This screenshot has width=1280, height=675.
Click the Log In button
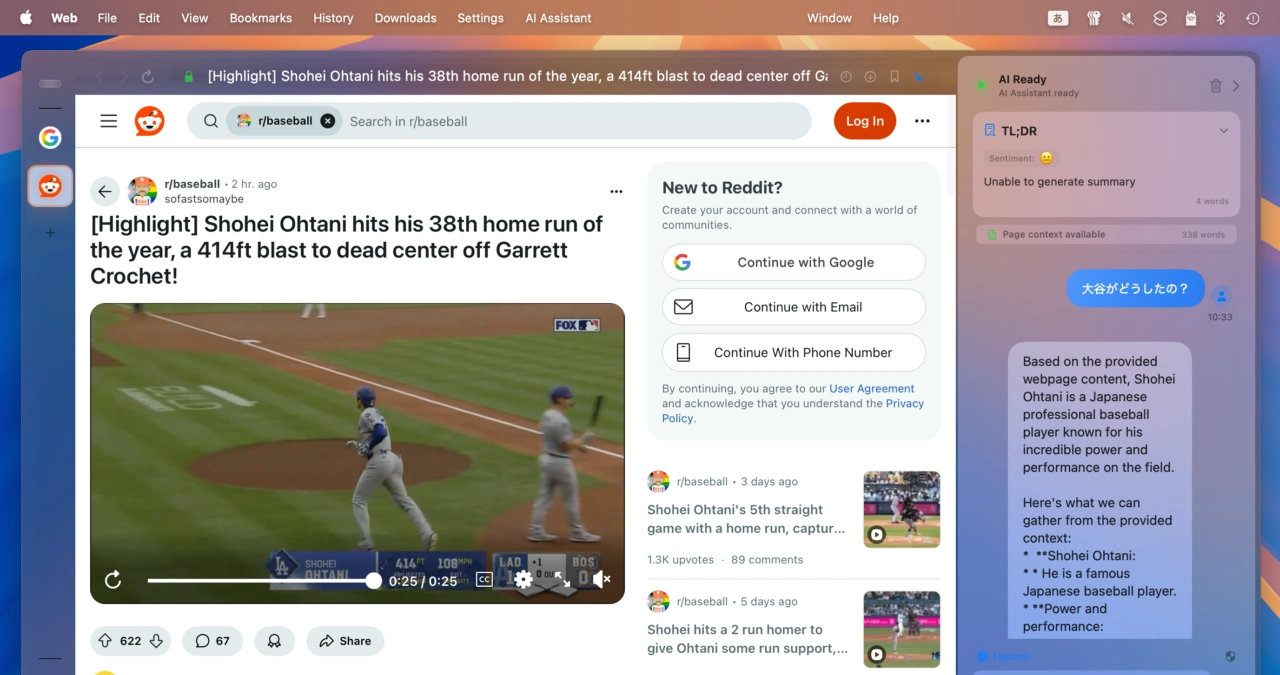[864, 121]
